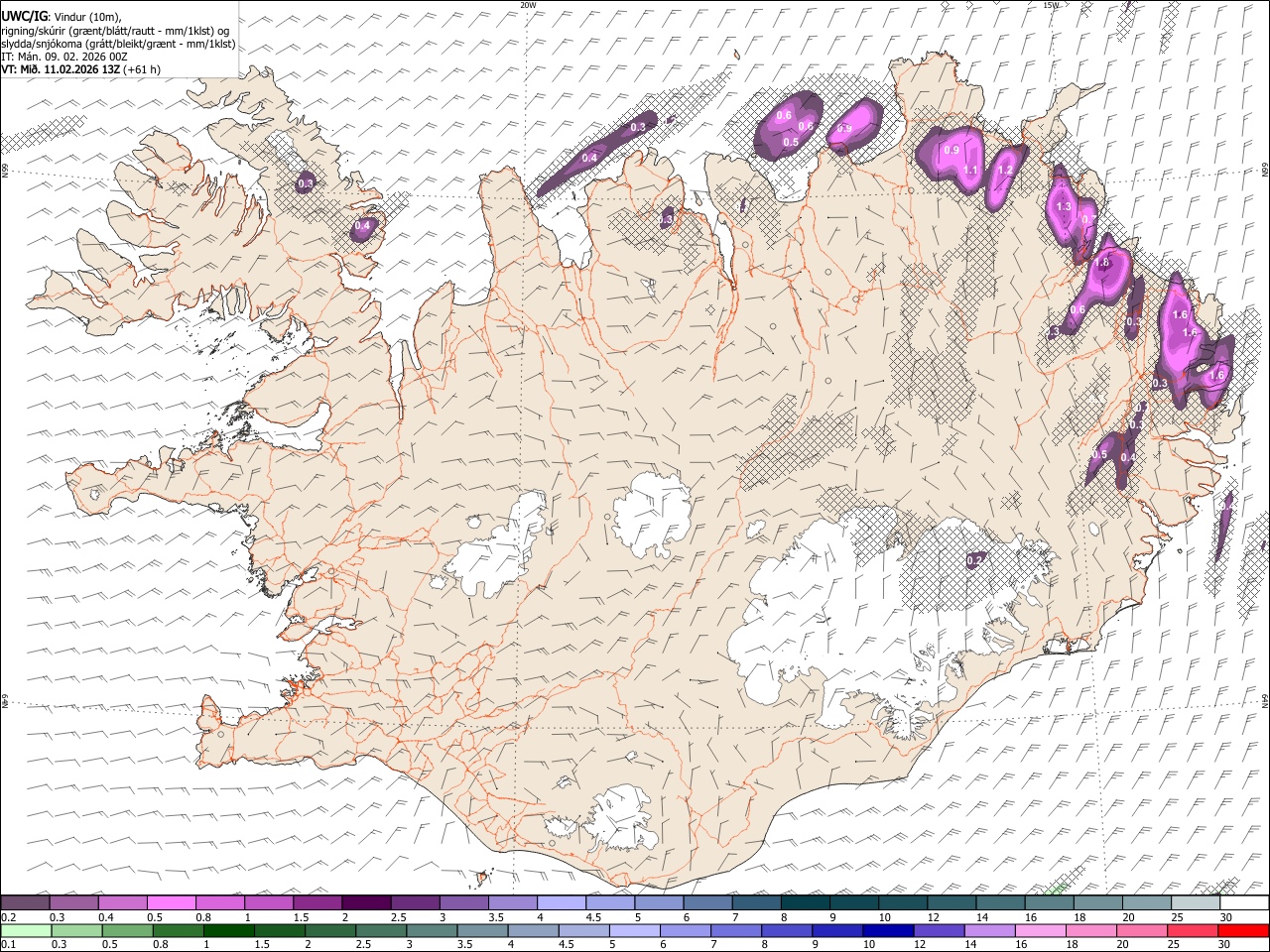
Task: Click the '15W' longitude label at top
Action: pyautogui.click(x=1051, y=5)
